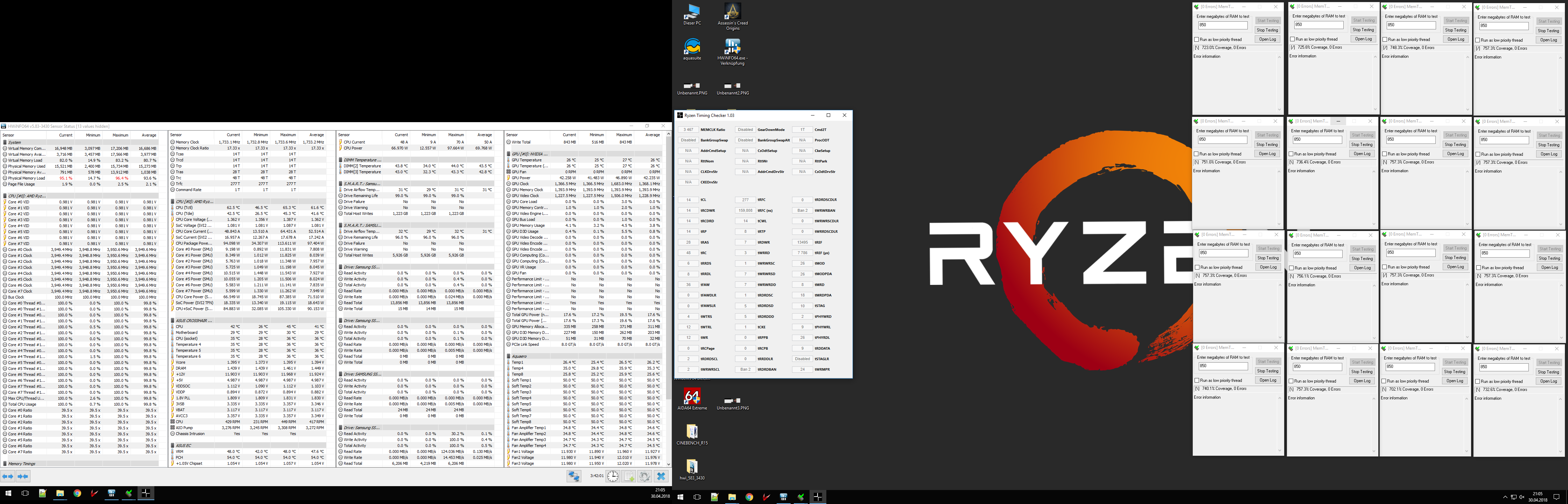Open the Dieser PC desktop shortcut
Image resolution: width=1568 pixels, height=504 pixels.
[x=692, y=15]
